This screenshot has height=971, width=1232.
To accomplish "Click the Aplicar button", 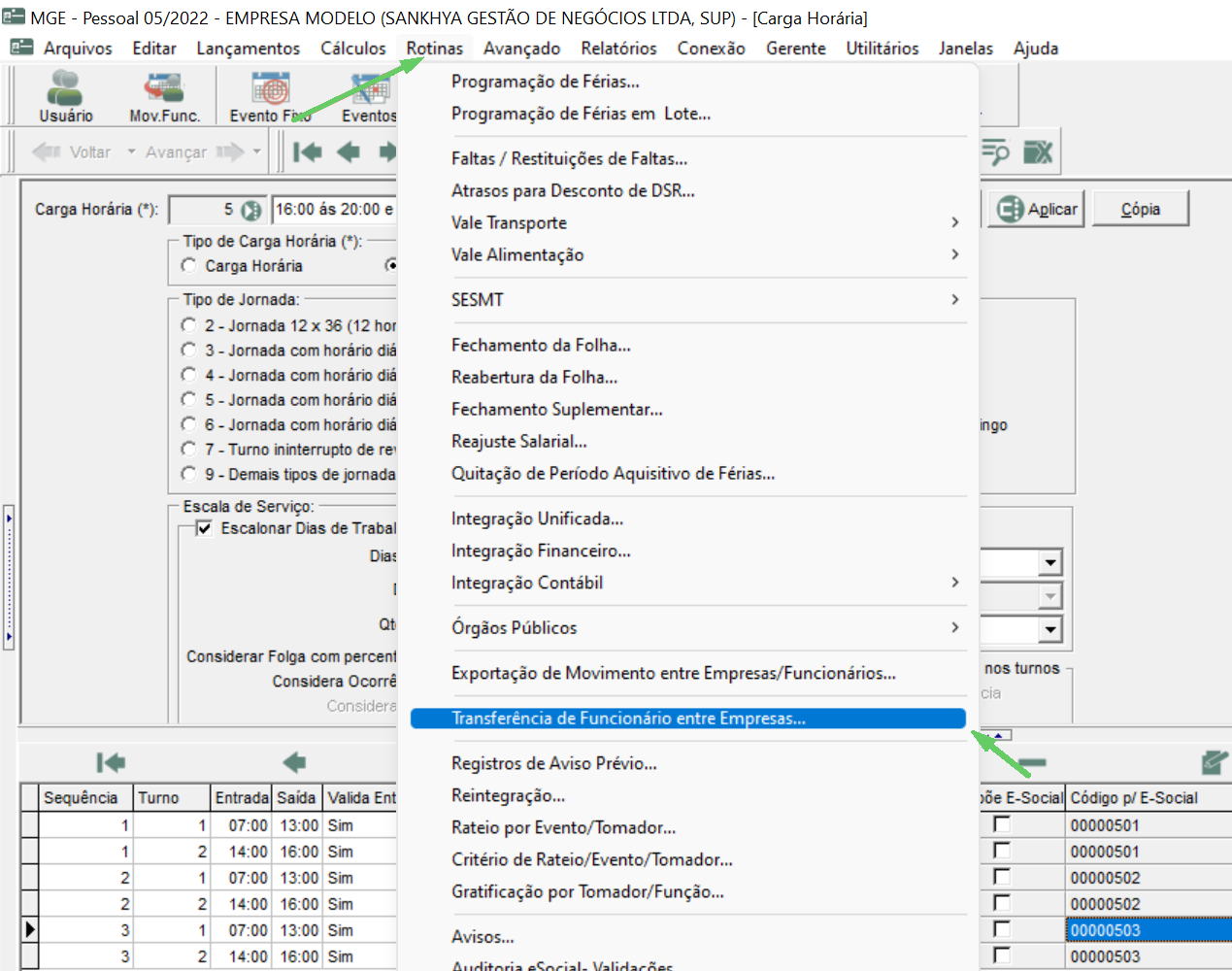I will point(1037,209).
